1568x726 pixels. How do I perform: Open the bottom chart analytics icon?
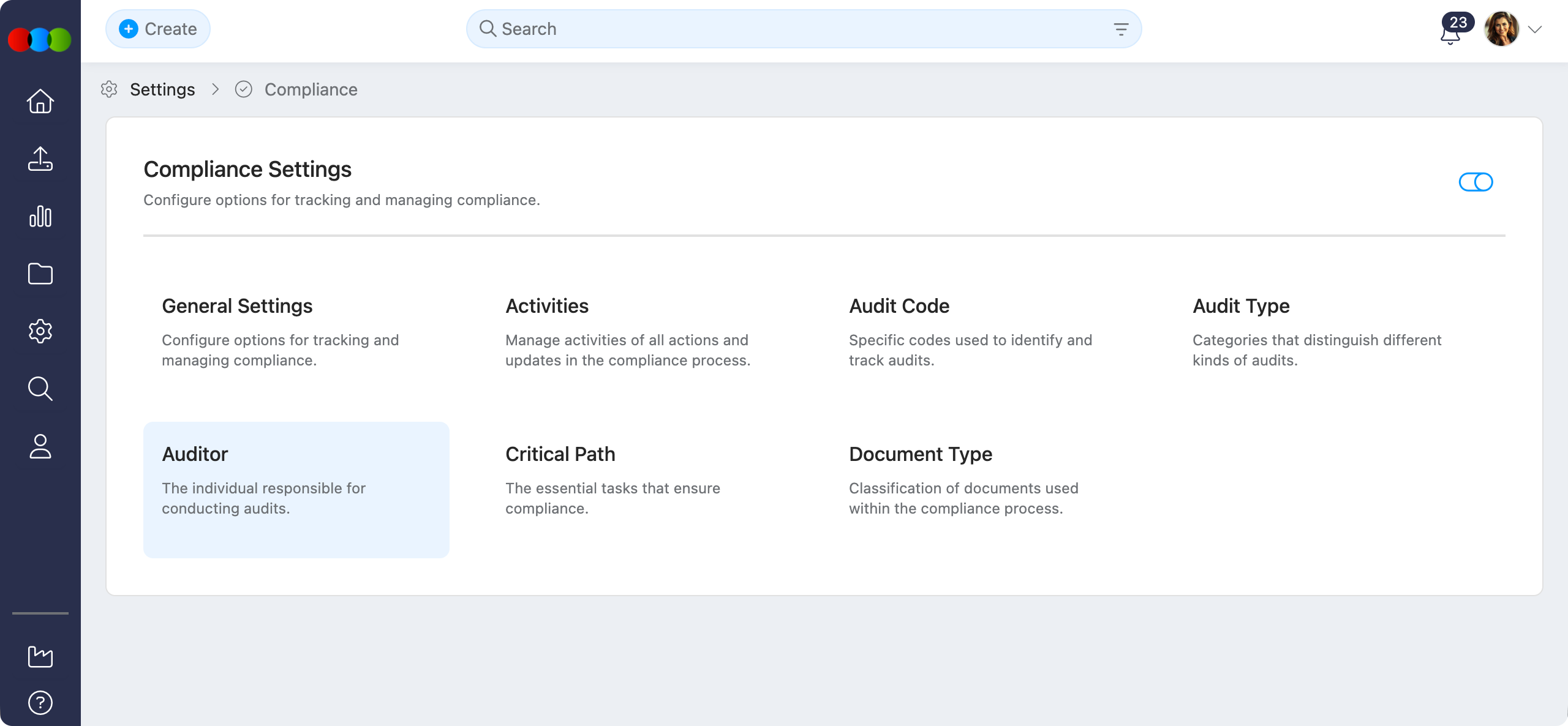(40, 657)
